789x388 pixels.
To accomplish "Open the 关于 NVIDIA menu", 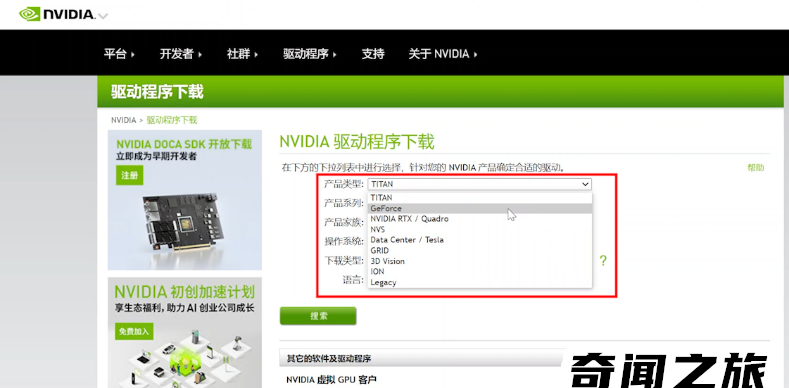I will click(x=443, y=54).
